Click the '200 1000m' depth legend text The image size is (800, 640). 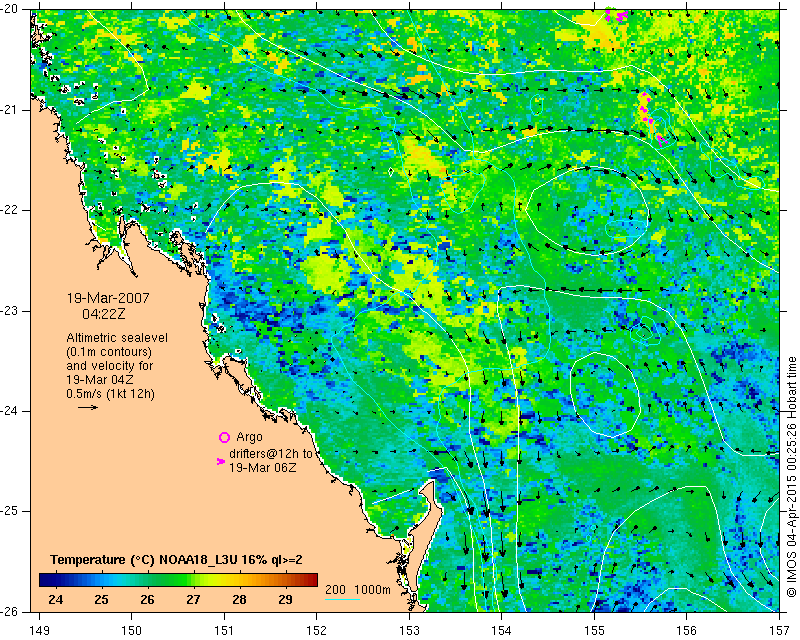[358, 590]
